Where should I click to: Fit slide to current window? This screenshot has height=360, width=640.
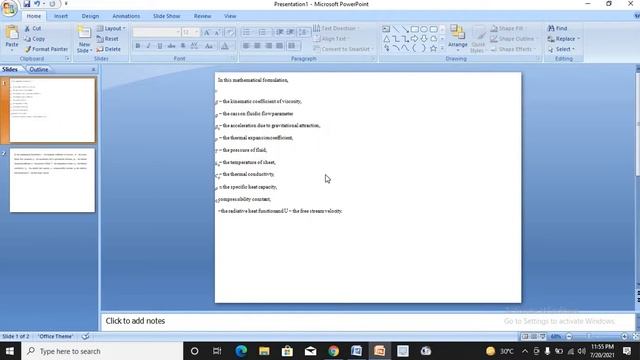[x=636, y=336]
